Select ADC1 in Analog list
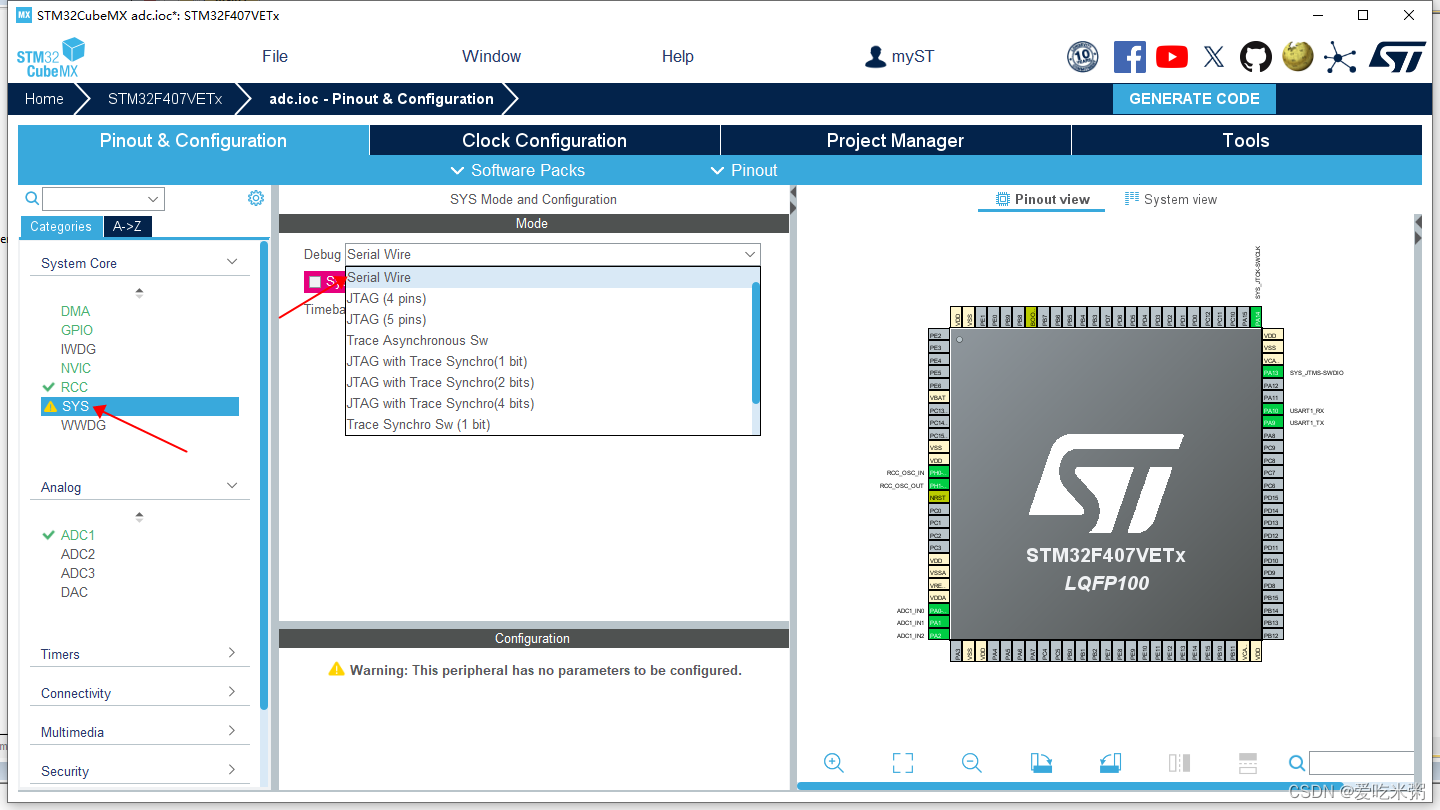Image resolution: width=1440 pixels, height=810 pixels. point(77,535)
